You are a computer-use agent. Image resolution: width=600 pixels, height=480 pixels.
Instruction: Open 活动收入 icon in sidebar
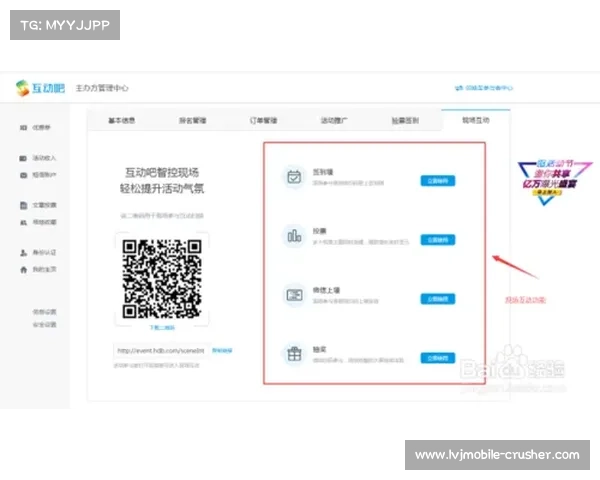(x=23, y=158)
